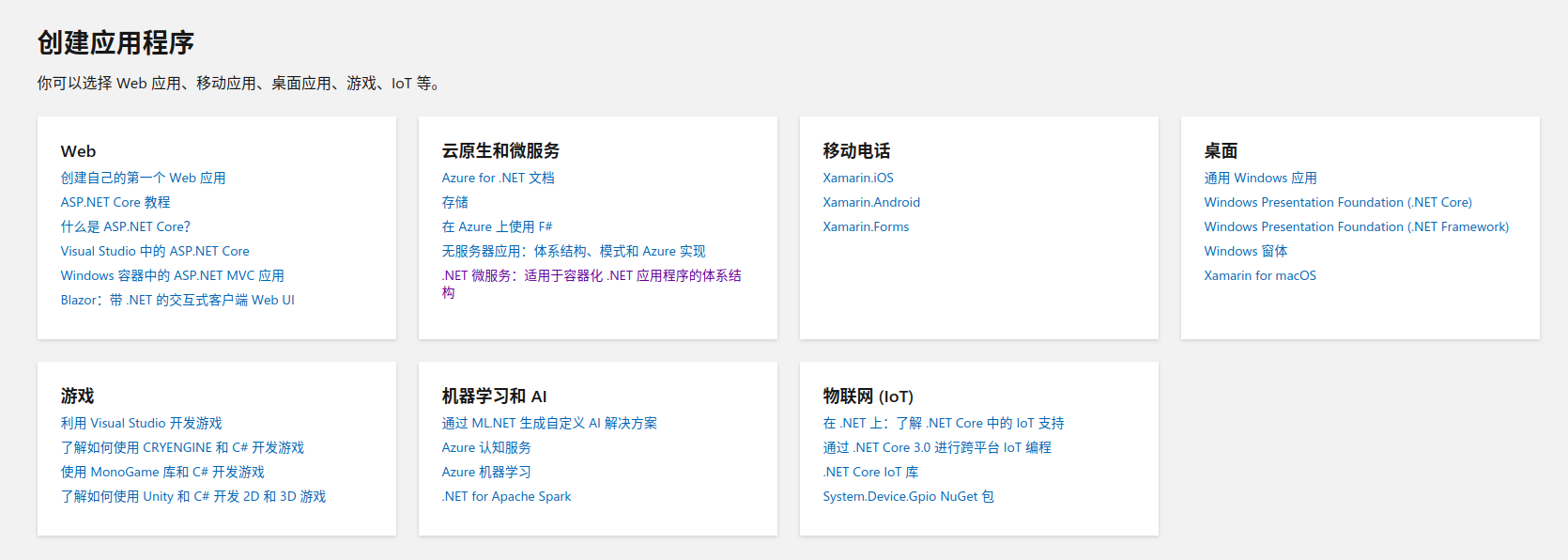Open the Xamarin.iOS link
The image size is (1568, 560).
(858, 178)
